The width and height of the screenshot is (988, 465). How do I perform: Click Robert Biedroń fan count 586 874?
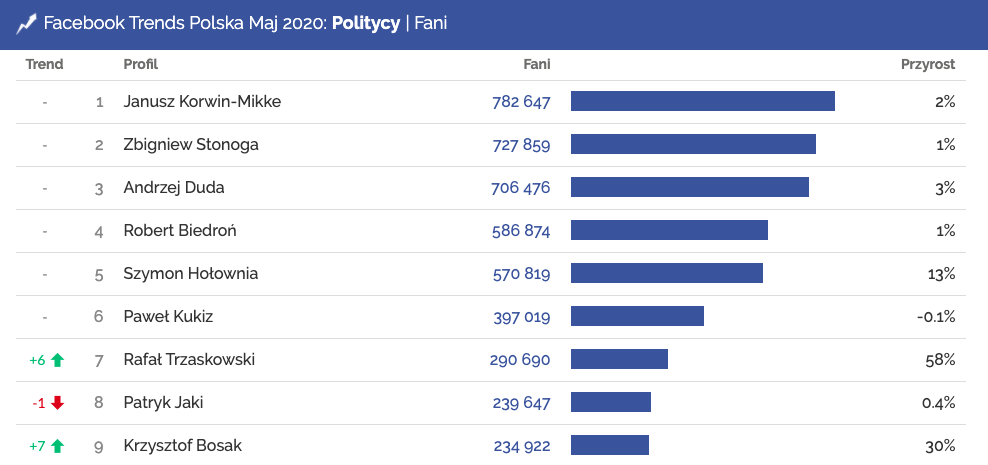point(521,231)
